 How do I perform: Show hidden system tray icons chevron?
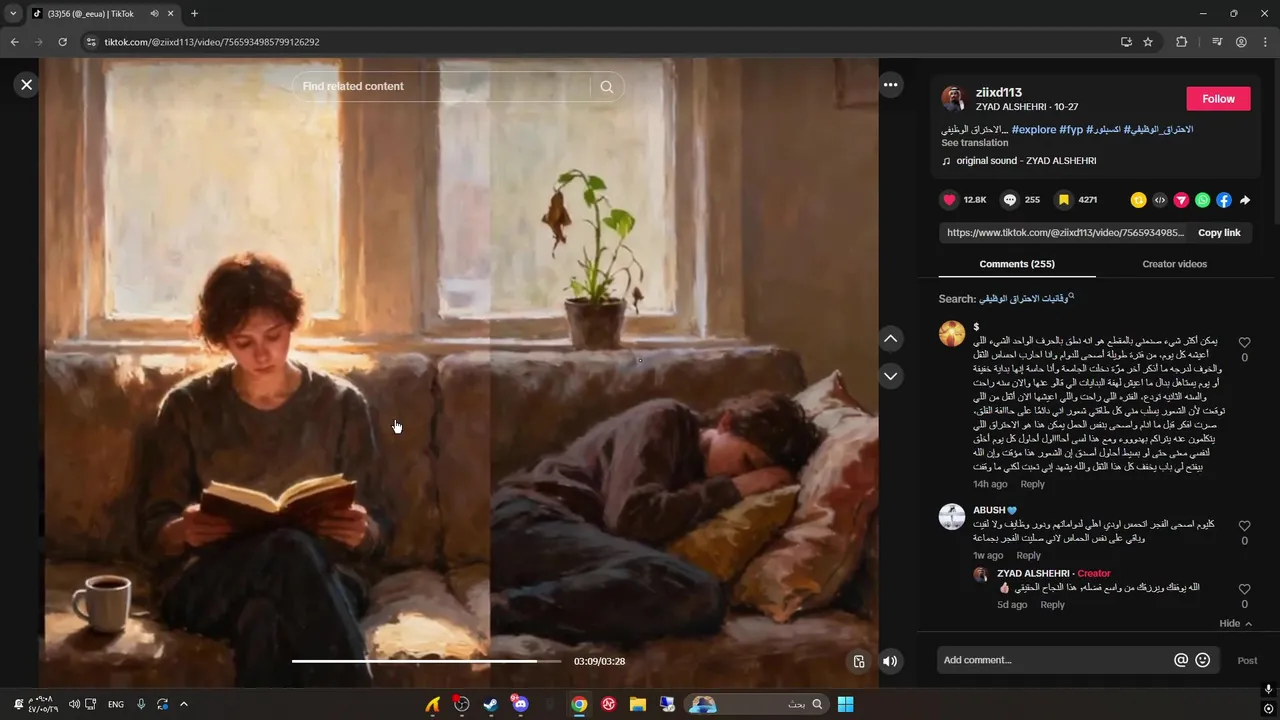(x=183, y=704)
